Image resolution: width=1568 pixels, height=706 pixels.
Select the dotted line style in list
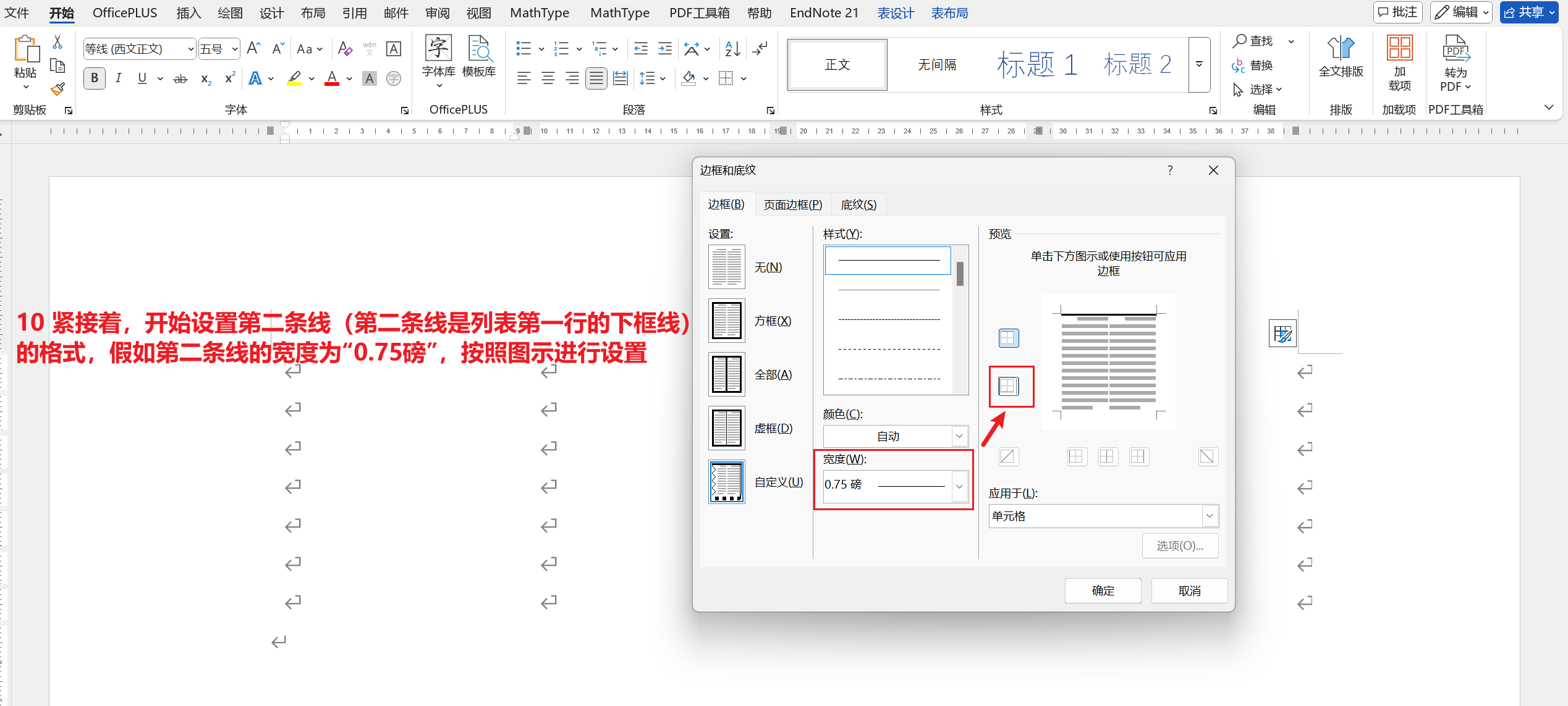[x=888, y=290]
